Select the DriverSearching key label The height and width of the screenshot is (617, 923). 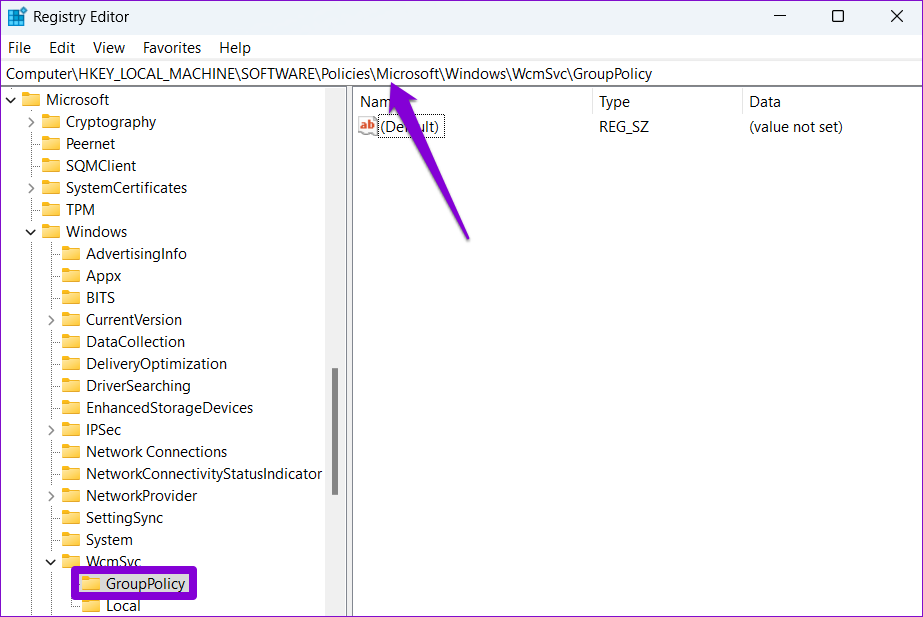point(138,386)
